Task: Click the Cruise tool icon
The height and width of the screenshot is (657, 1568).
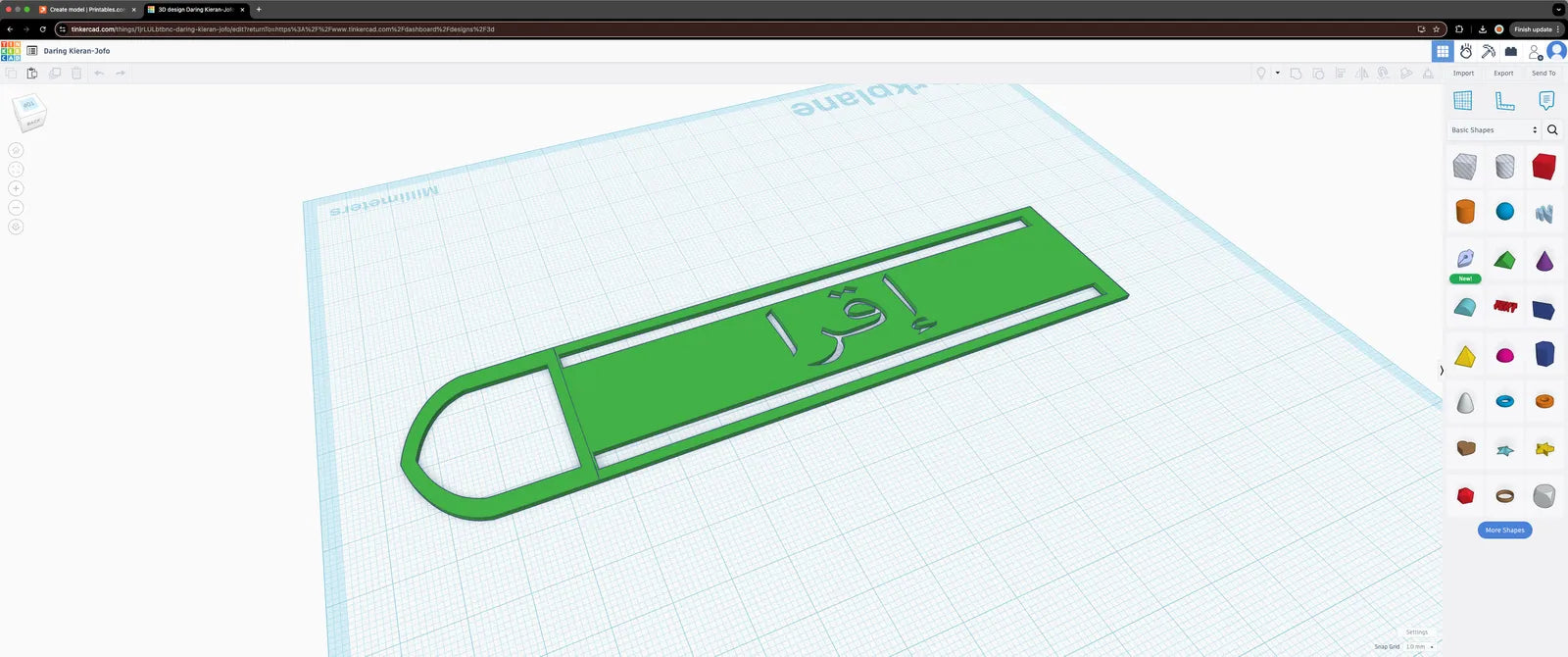Action: click(1384, 74)
